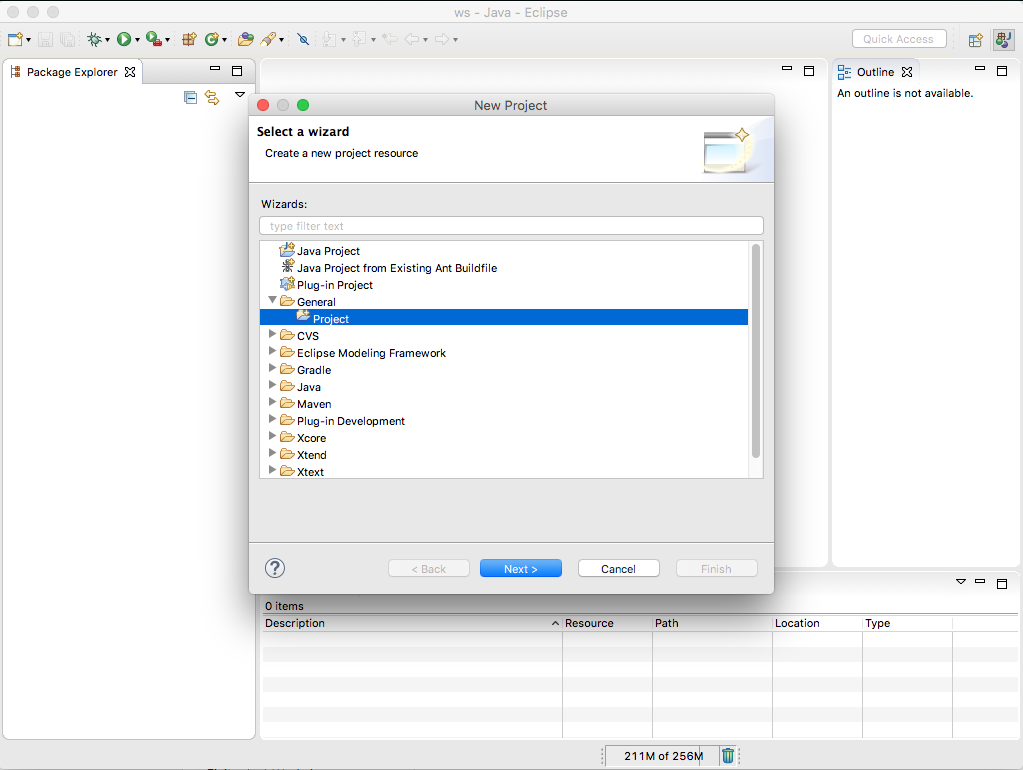Minimize the Problems panel at bottom

click(x=980, y=581)
